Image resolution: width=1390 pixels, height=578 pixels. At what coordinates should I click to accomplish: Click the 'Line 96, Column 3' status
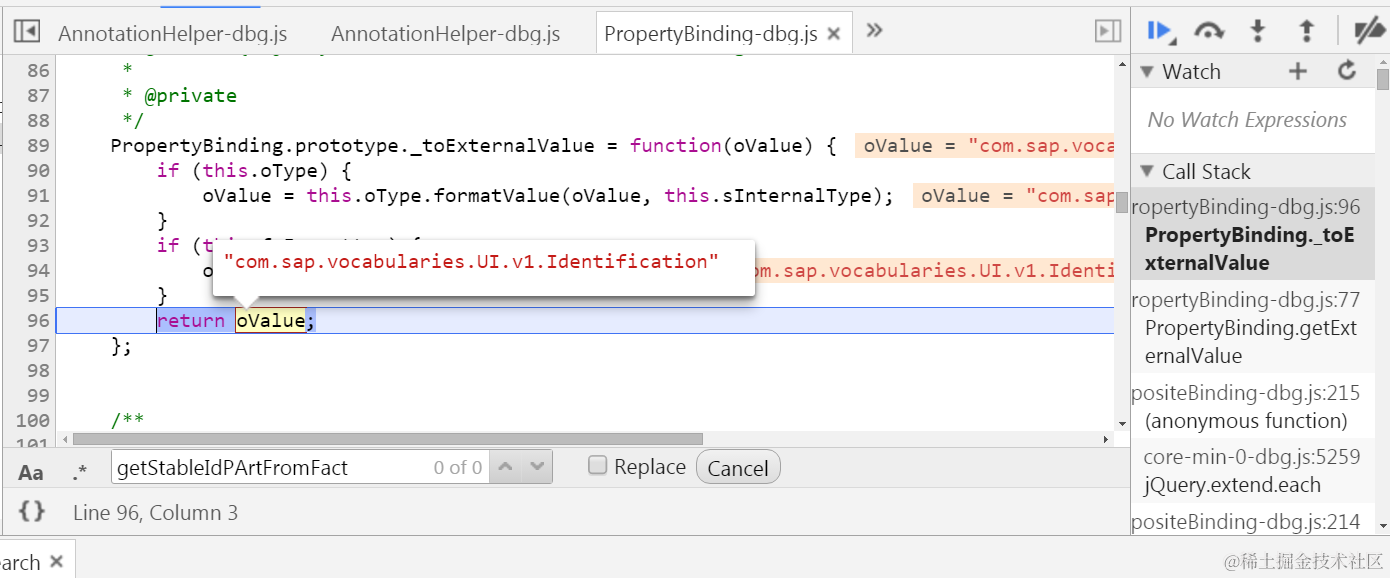(155, 513)
